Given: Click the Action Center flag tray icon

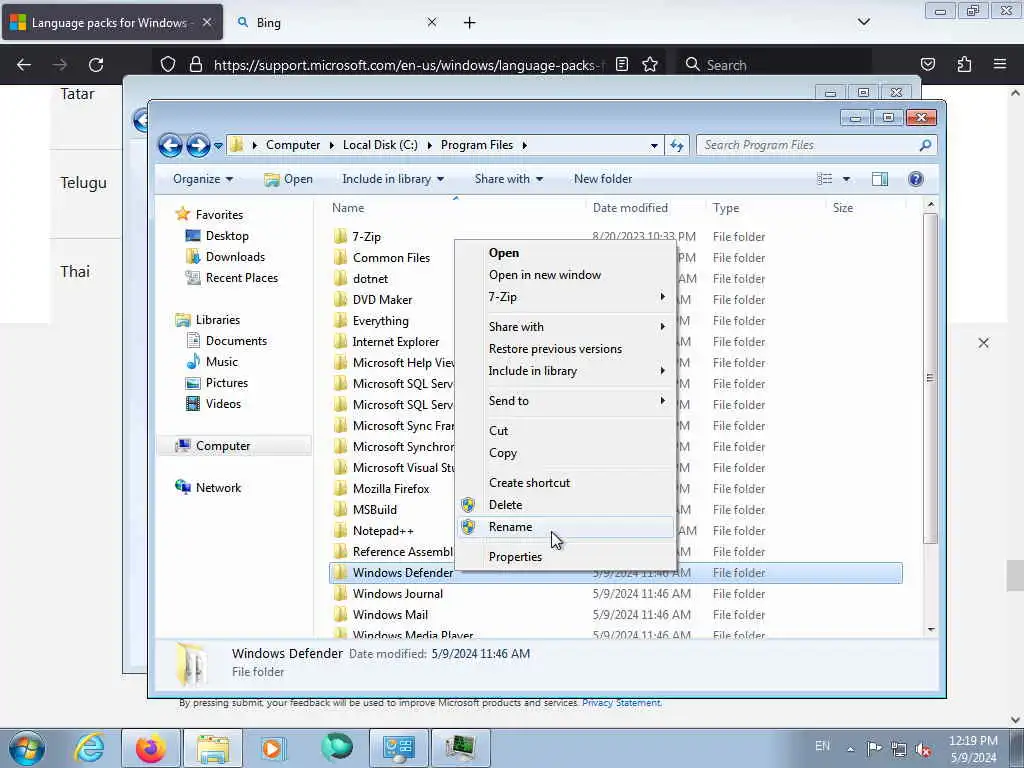Looking at the screenshot, I should tap(874, 748).
